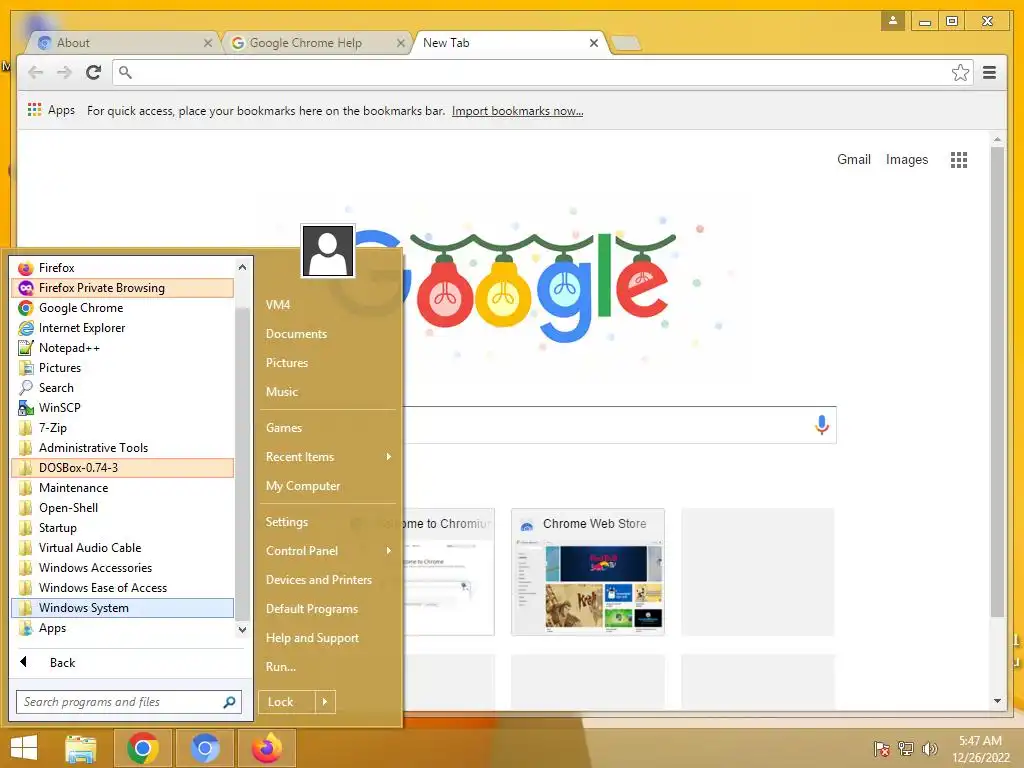Open the Images link
The image size is (1024, 768).
(x=906, y=160)
